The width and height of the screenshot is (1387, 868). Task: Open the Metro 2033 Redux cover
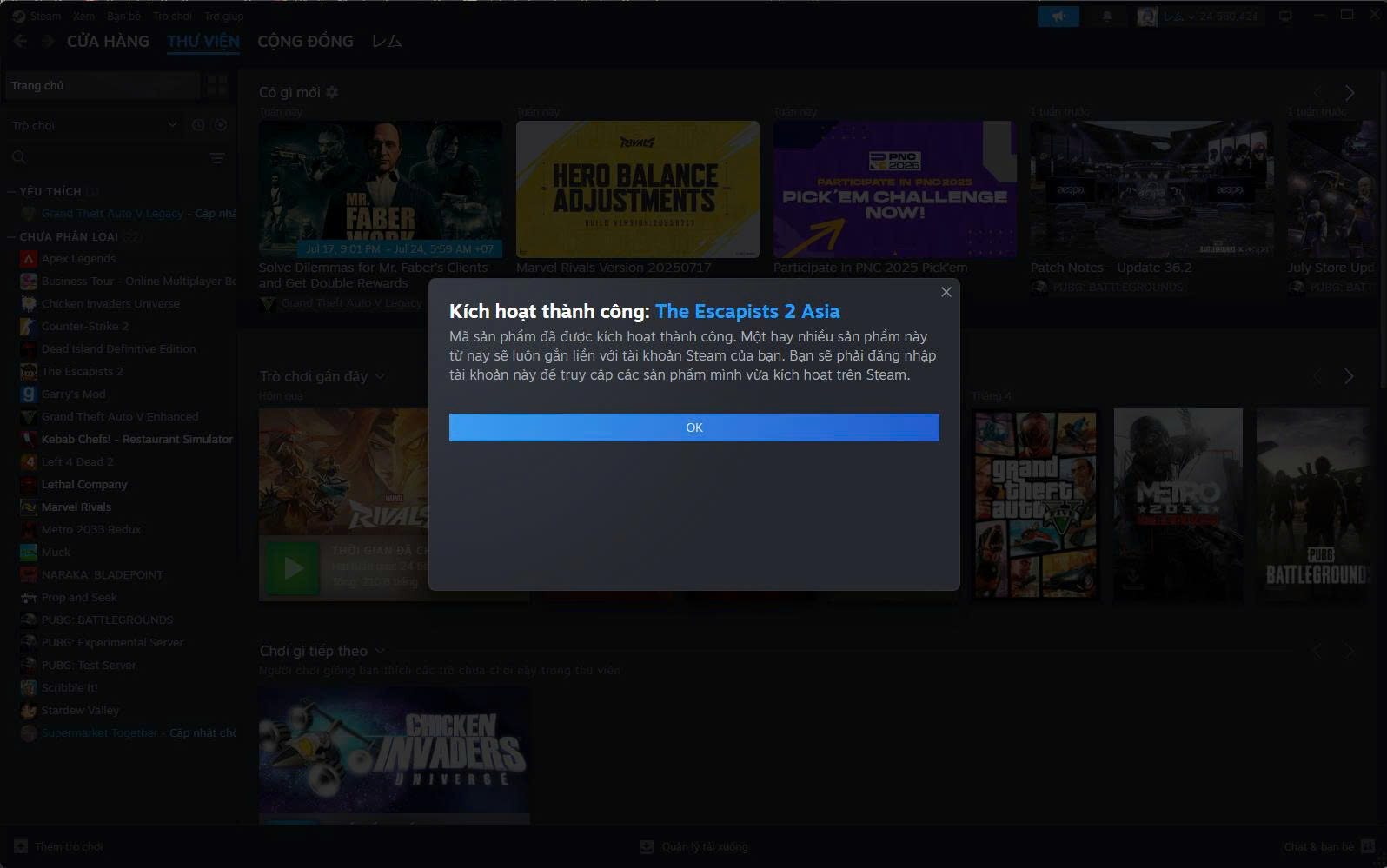click(1178, 505)
